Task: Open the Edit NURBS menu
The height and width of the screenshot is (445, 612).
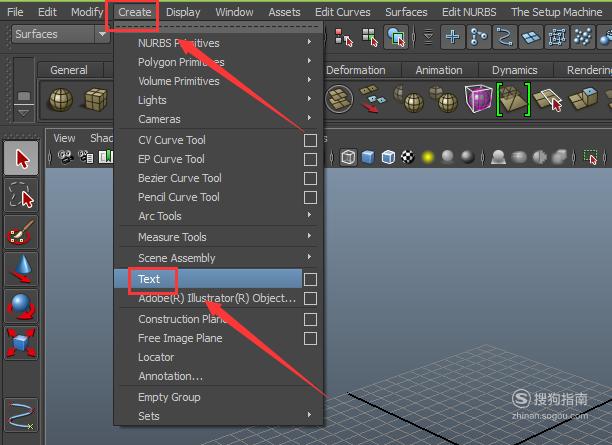Action: click(x=469, y=12)
